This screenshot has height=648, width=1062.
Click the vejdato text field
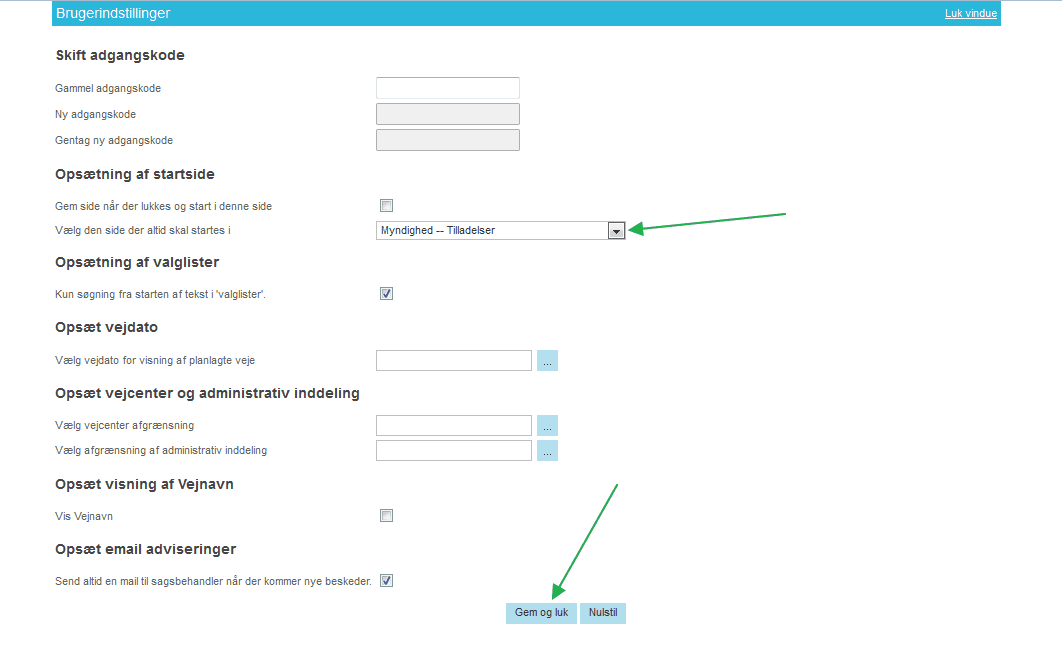pos(453,361)
